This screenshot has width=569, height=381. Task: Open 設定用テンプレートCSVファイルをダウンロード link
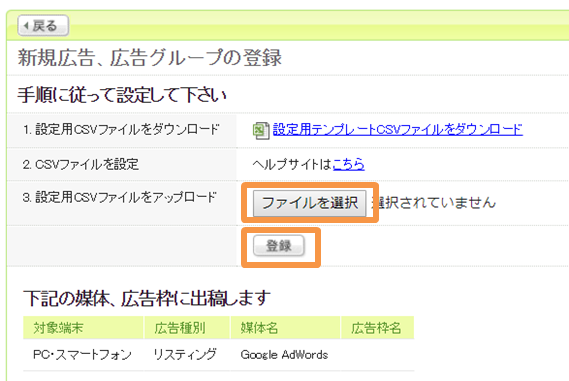tap(398, 130)
